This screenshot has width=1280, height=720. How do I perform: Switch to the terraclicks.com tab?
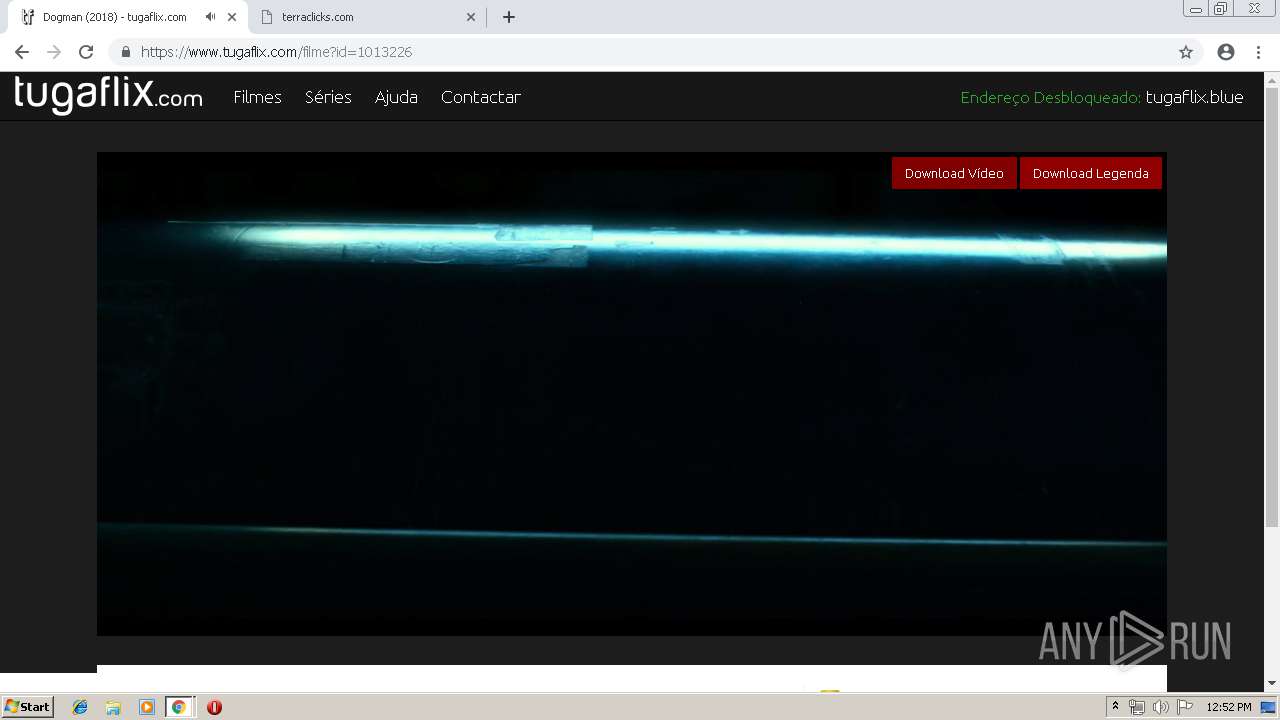pos(368,17)
